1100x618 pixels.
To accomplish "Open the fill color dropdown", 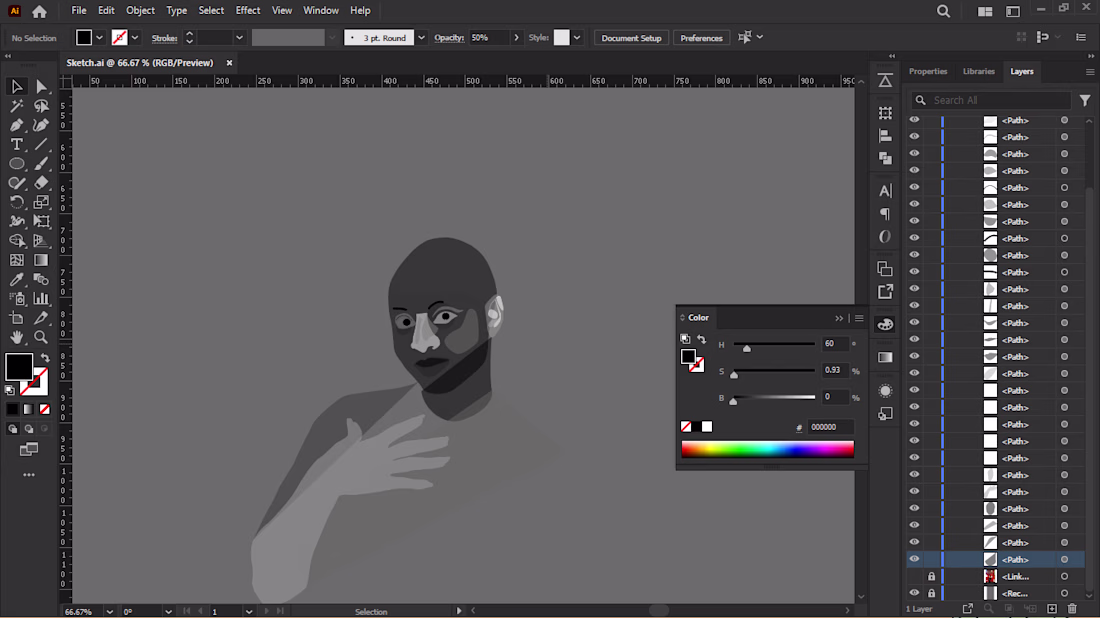I will click(100, 38).
